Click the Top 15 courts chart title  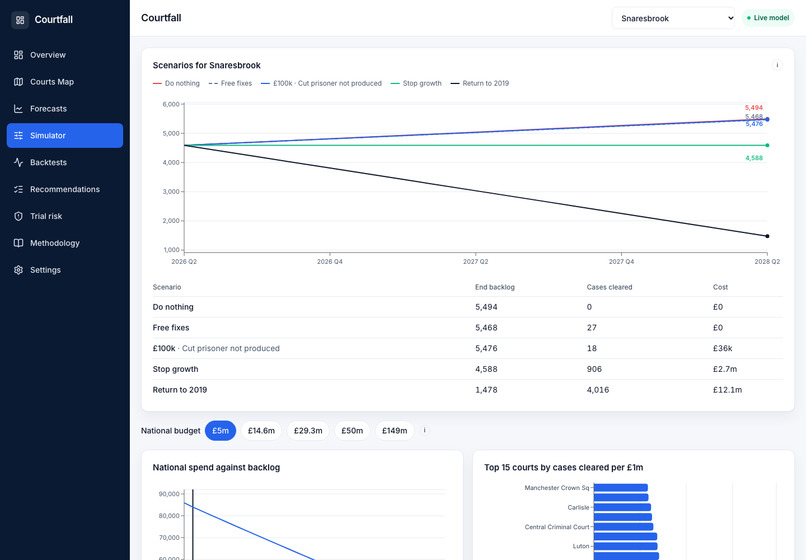tap(563, 467)
